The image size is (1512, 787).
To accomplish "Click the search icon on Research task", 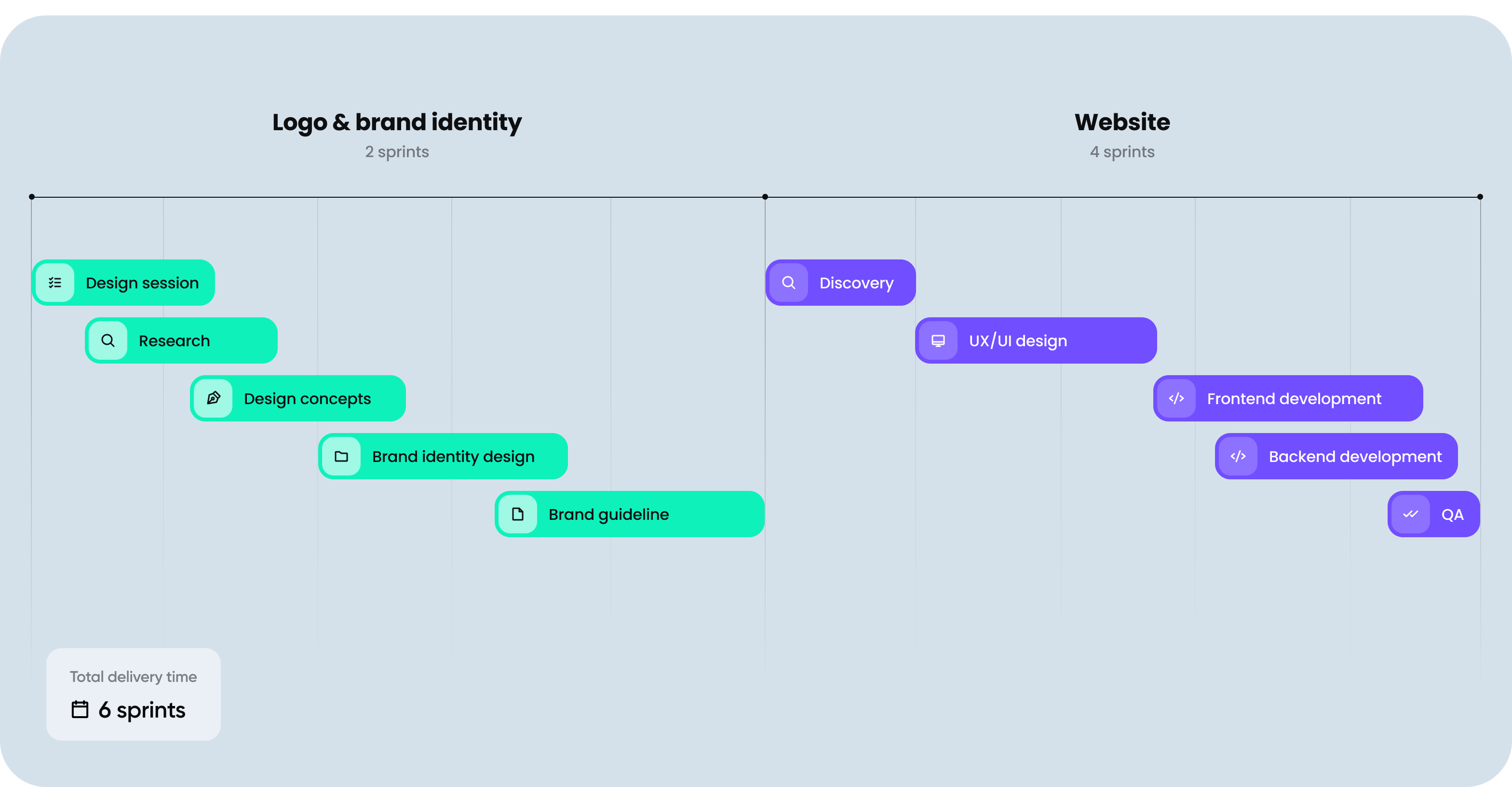I will (x=108, y=340).
